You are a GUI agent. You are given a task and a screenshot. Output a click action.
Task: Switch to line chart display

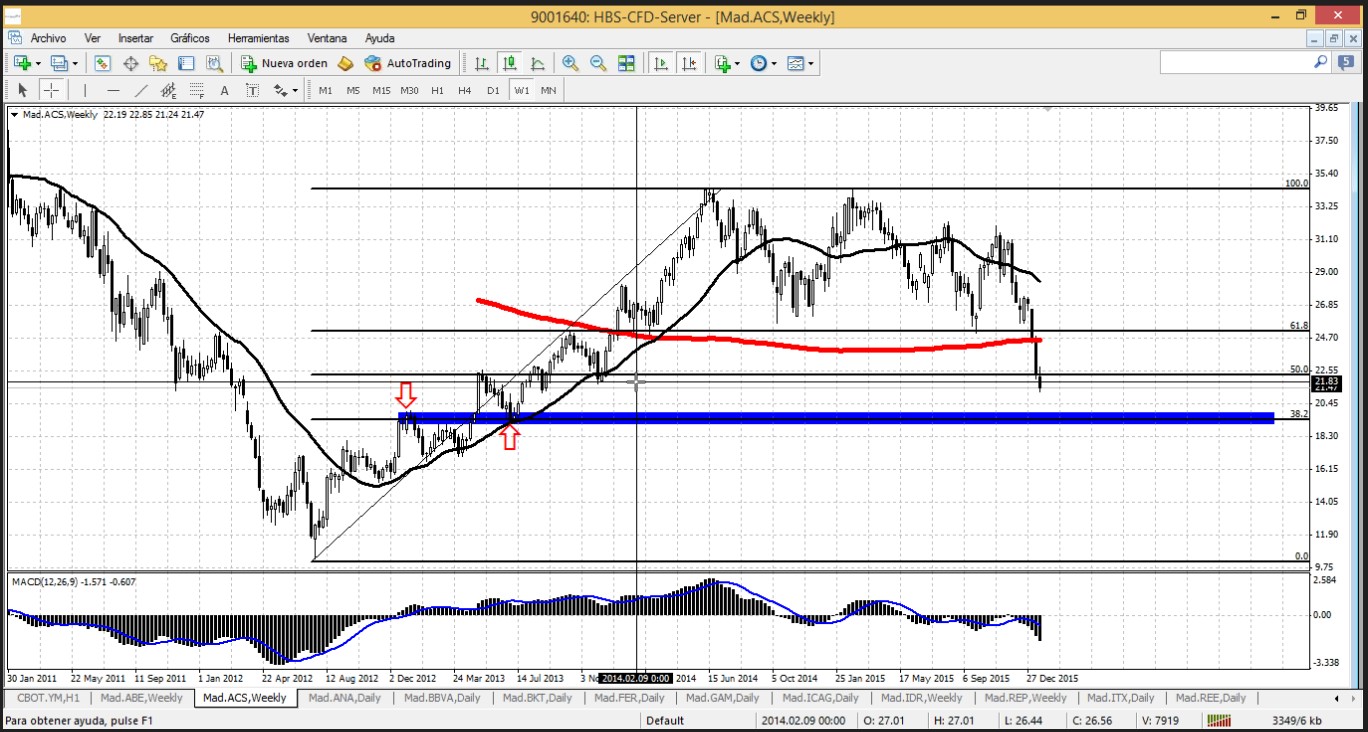click(x=538, y=63)
